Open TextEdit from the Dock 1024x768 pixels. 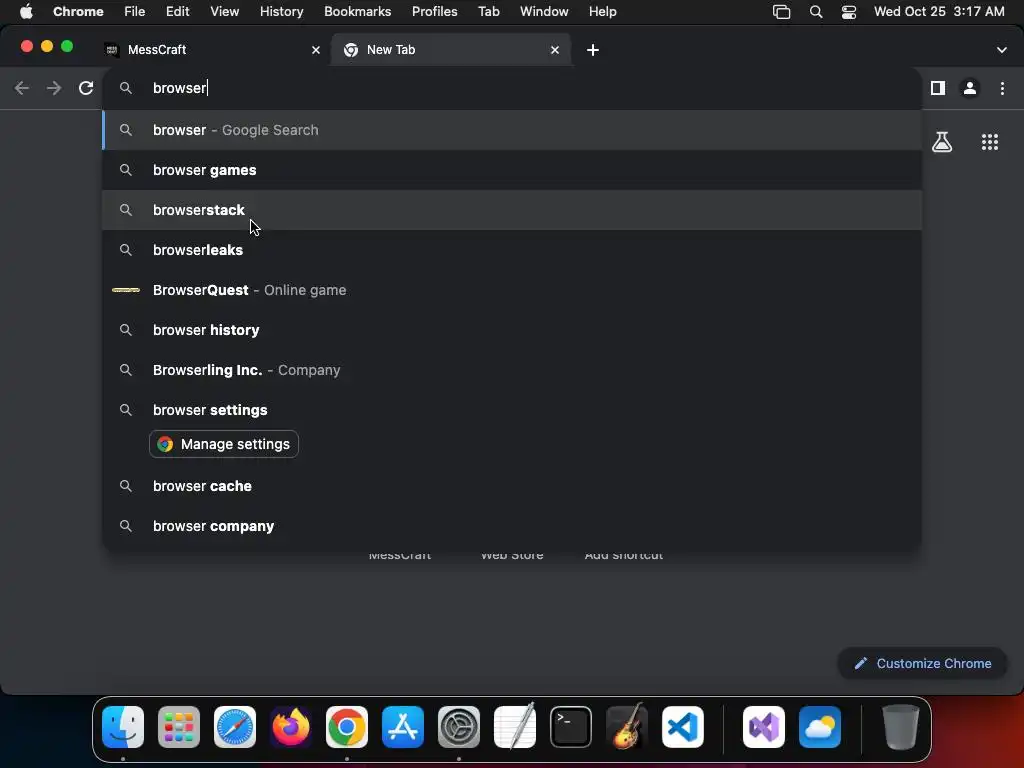(x=515, y=726)
